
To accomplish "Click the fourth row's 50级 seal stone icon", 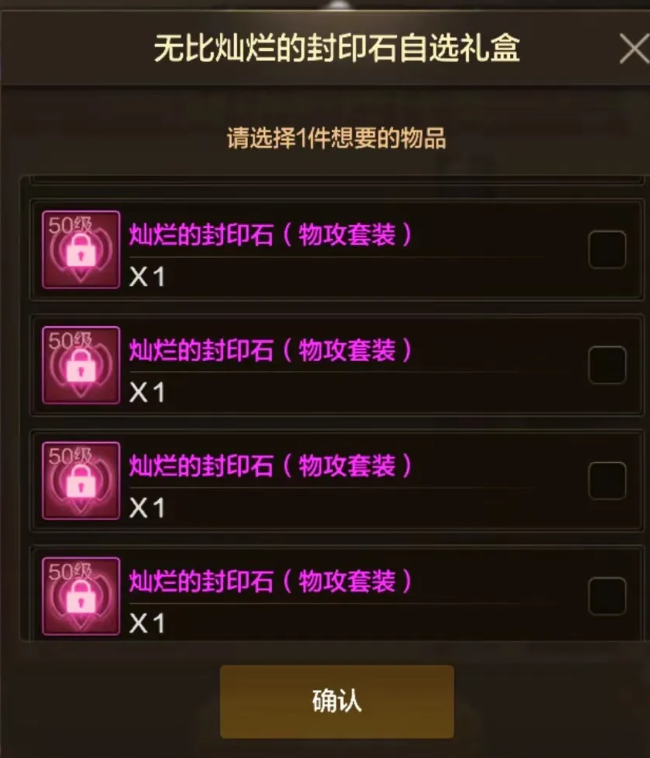I will coord(81,596).
